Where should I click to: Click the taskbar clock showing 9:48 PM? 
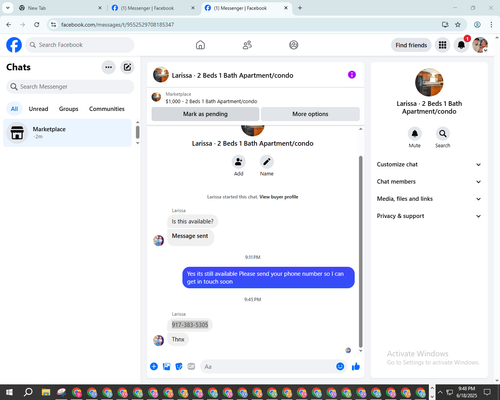click(x=466, y=392)
